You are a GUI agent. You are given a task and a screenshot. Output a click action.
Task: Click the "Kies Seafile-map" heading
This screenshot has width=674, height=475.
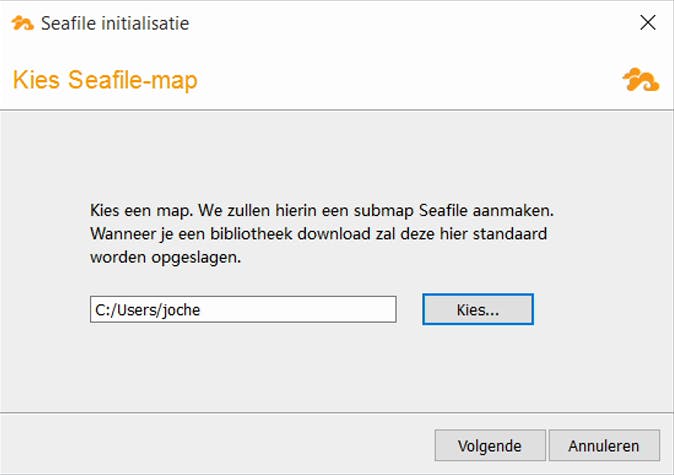click(x=105, y=80)
